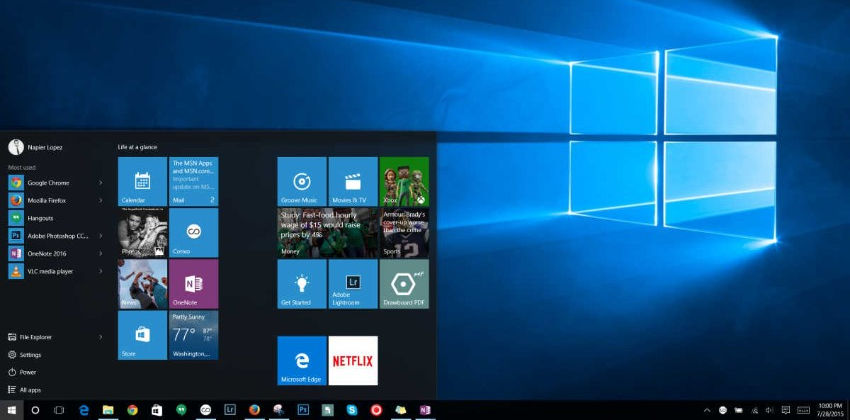Open the Movies & TV tile
The width and height of the screenshot is (850, 420).
pos(353,182)
